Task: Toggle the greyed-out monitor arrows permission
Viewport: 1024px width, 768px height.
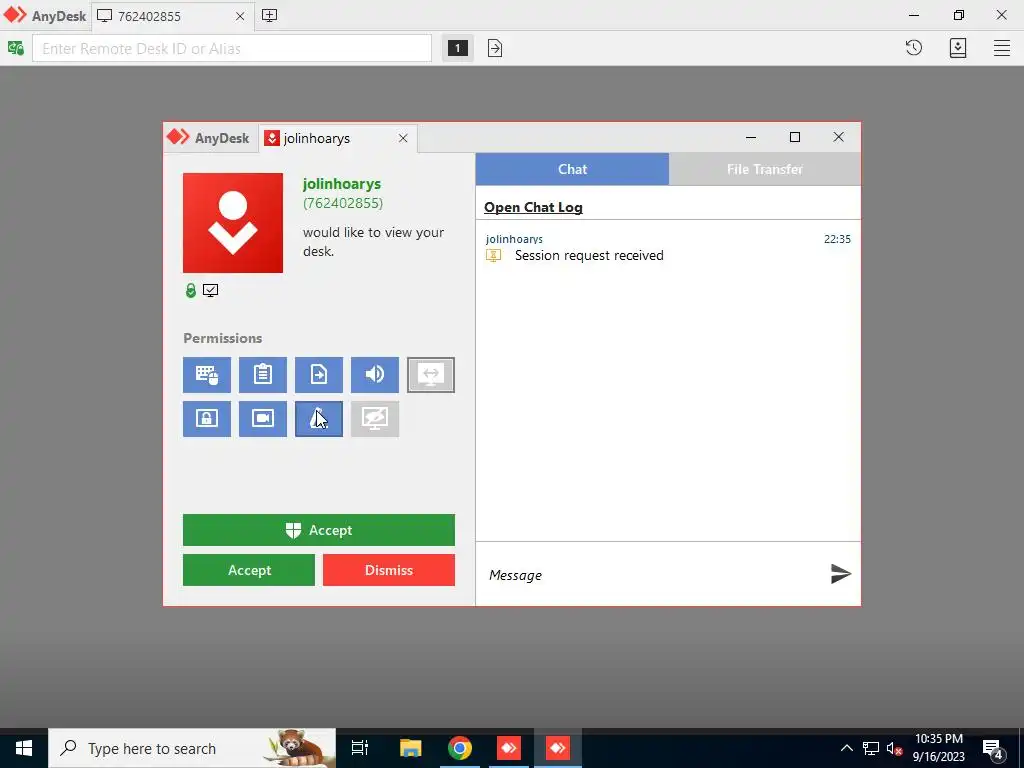Action: (431, 375)
